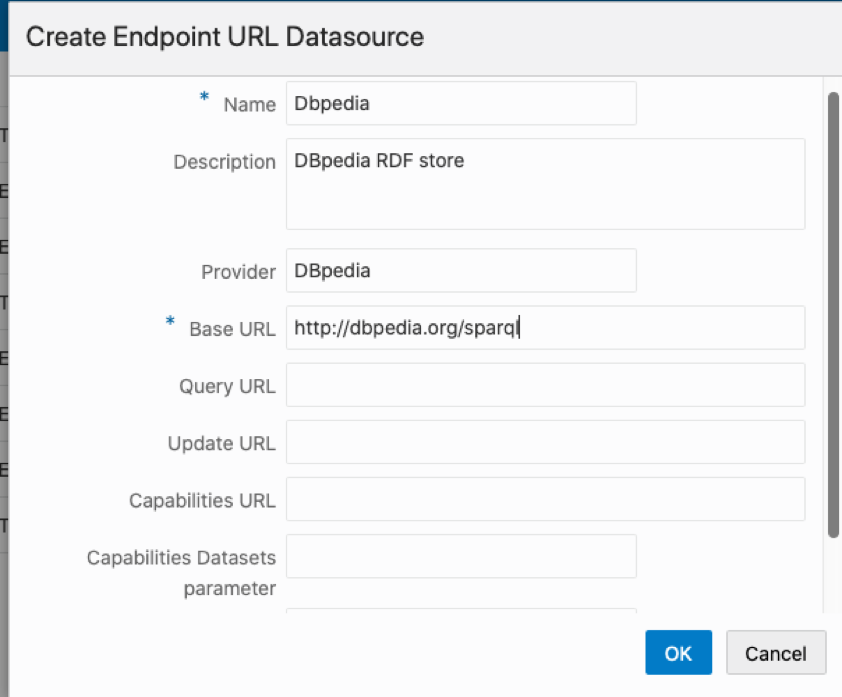Edit the Name field containing Dbpedia
Screen dimensions: 842x697
[x=461, y=104]
